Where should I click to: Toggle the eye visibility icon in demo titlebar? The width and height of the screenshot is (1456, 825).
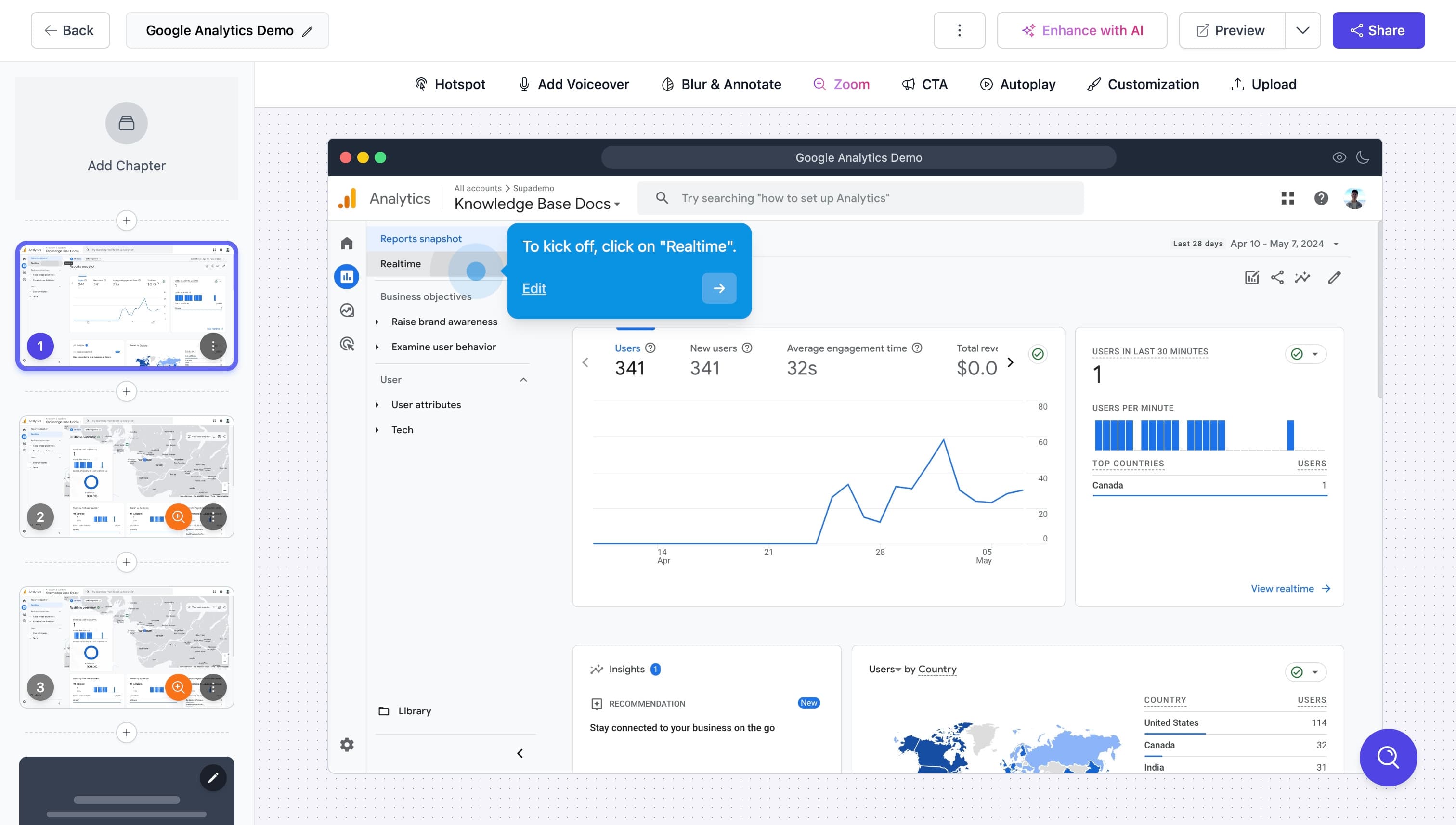click(1339, 157)
